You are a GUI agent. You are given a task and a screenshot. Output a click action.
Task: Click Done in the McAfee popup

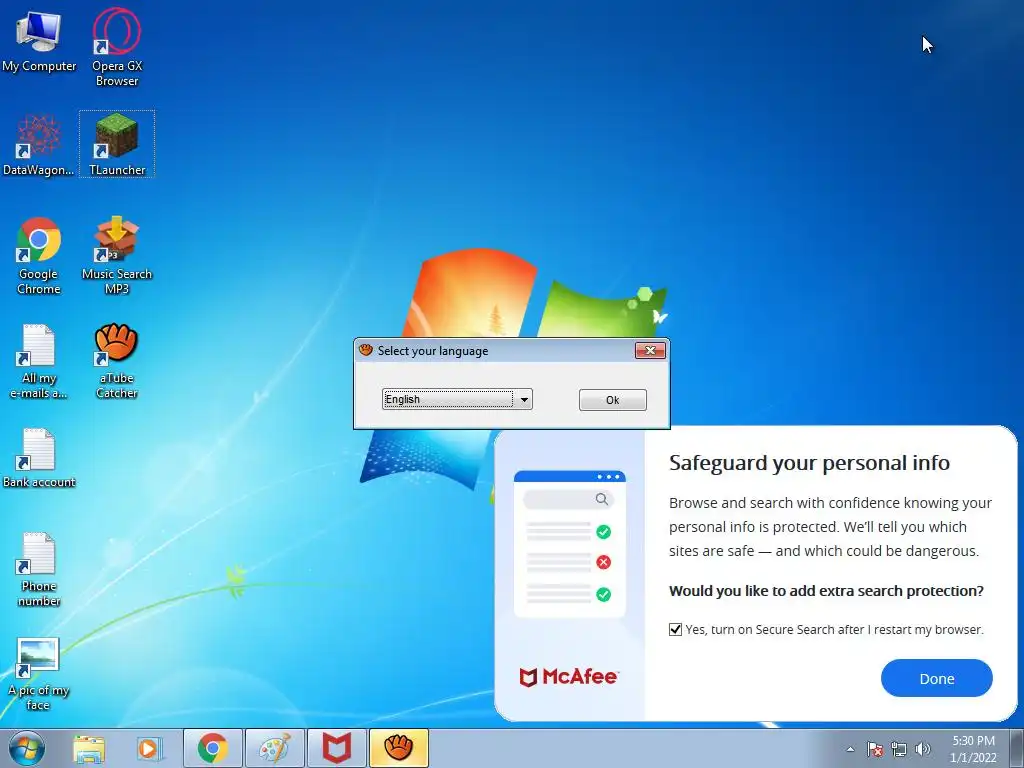pyautogui.click(x=936, y=679)
